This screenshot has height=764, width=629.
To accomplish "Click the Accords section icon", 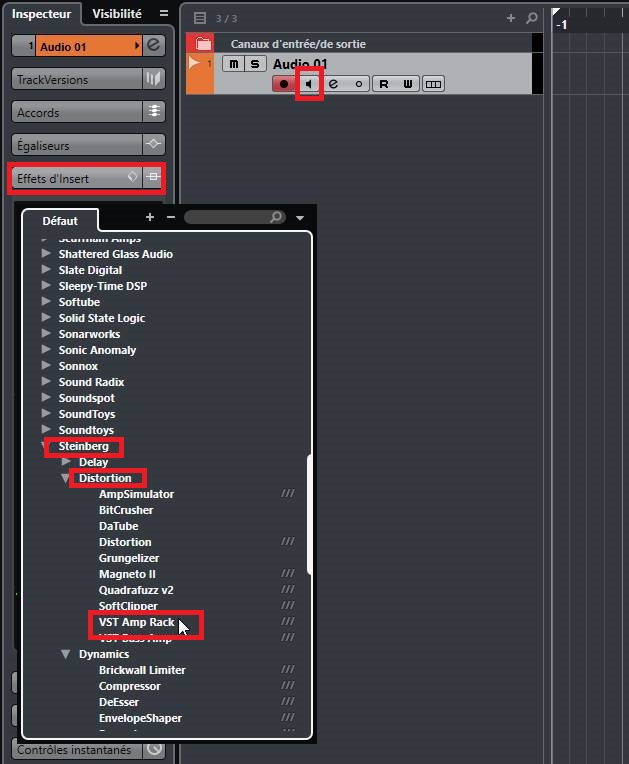I will [154, 112].
